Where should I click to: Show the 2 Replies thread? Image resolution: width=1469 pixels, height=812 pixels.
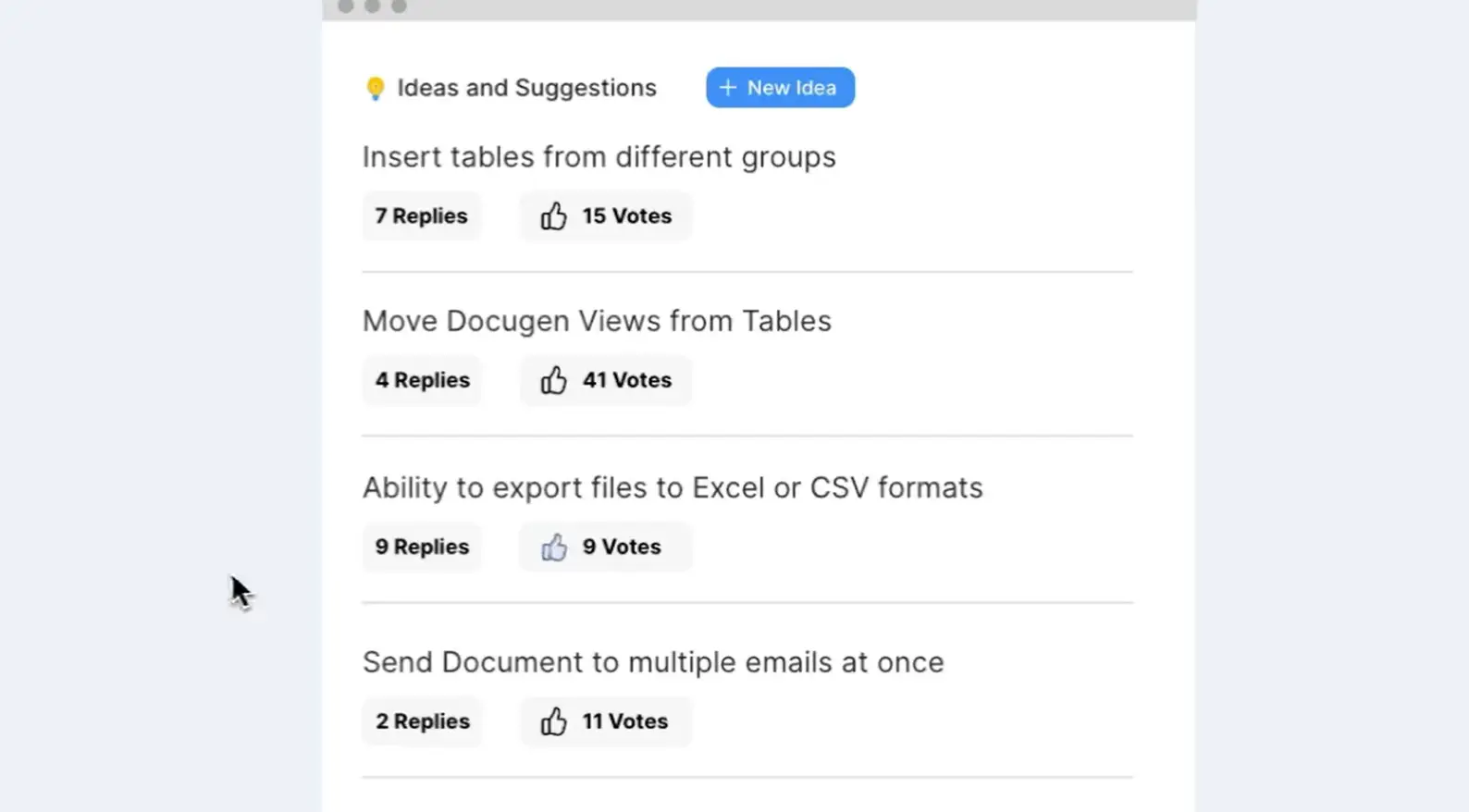point(423,721)
